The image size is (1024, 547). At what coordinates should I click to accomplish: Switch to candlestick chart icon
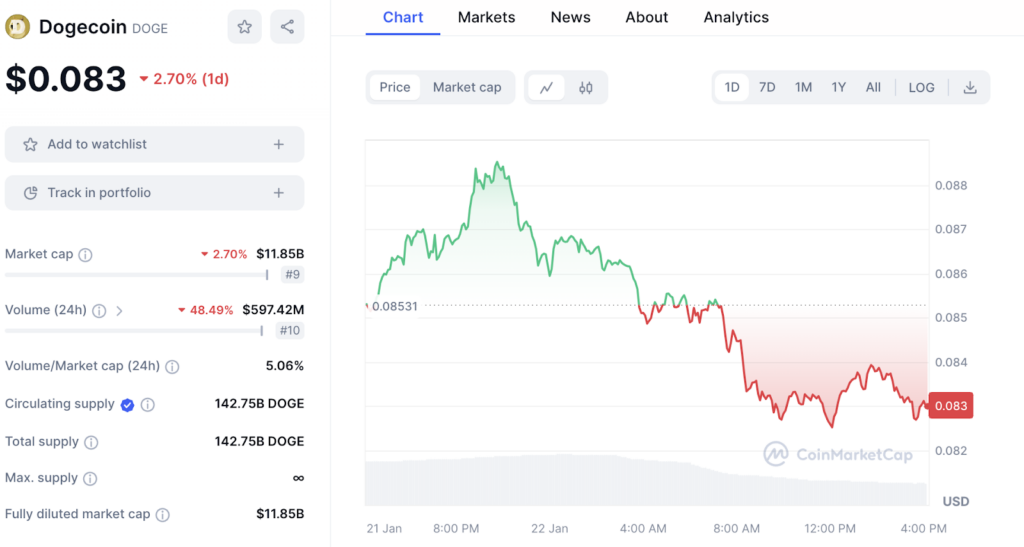coord(586,88)
